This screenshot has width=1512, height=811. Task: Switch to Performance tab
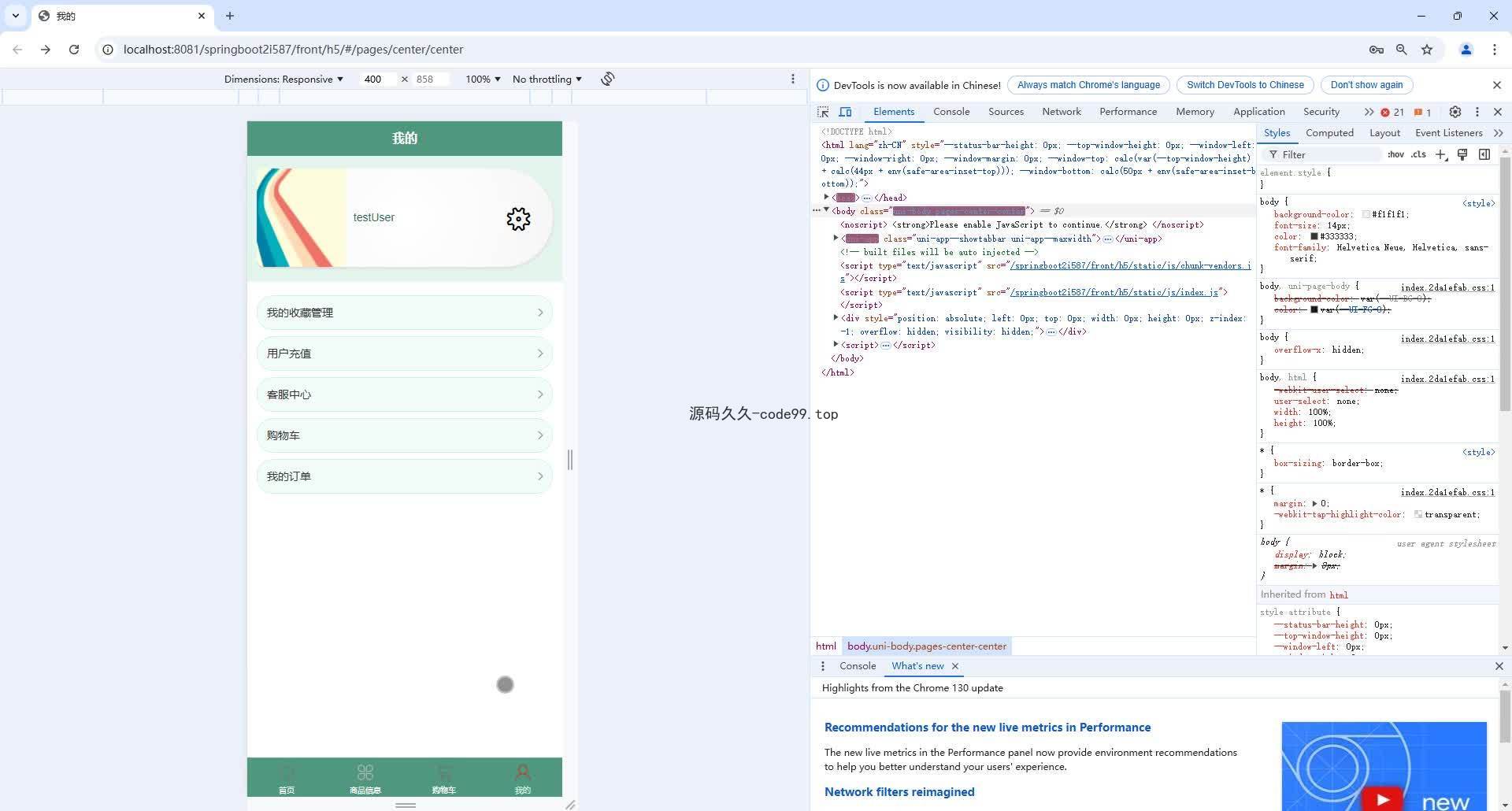pos(1128,112)
